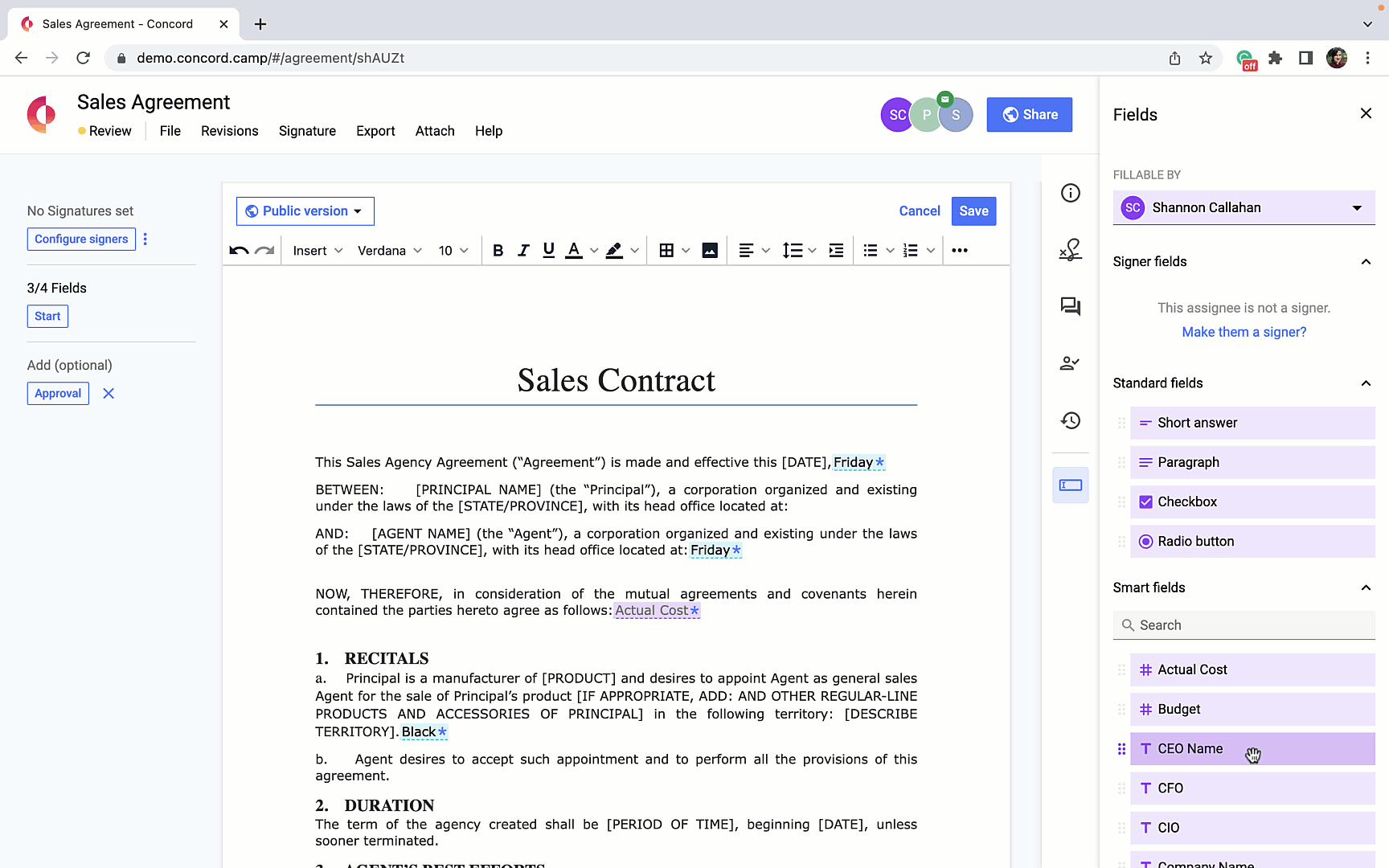Open the Verdana font dropdown
The image size is (1389, 868).
coord(390,251)
